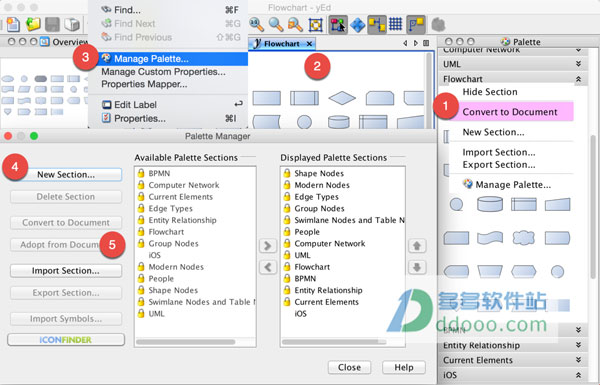Screen dimensions: 600x385
Task: Pick the manual input shape in Palette
Action: [x=558, y=204]
